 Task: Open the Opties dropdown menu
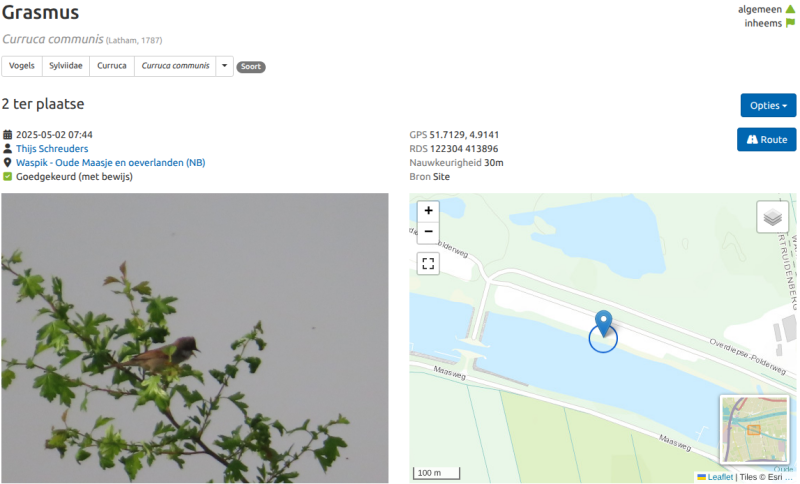(x=768, y=106)
